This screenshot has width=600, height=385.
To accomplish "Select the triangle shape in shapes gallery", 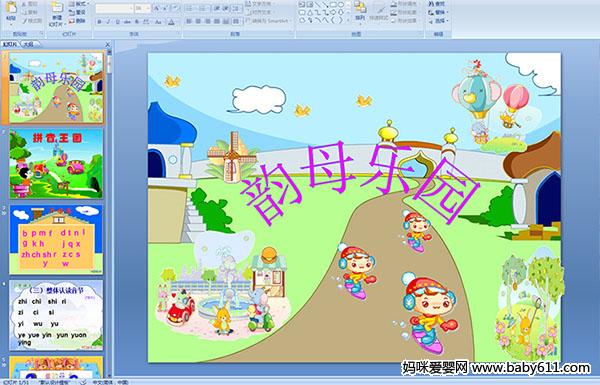I will tap(310, 13).
